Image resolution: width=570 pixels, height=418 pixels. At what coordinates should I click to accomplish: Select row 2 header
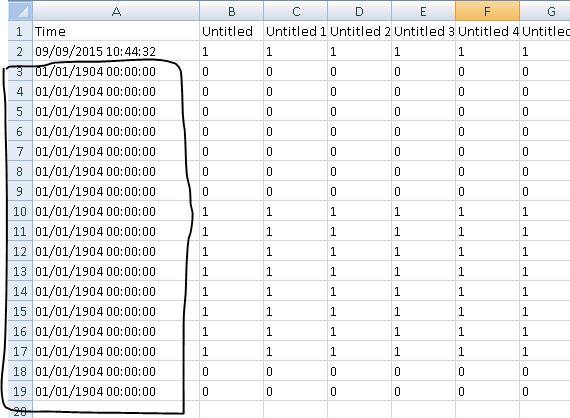point(20,51)
